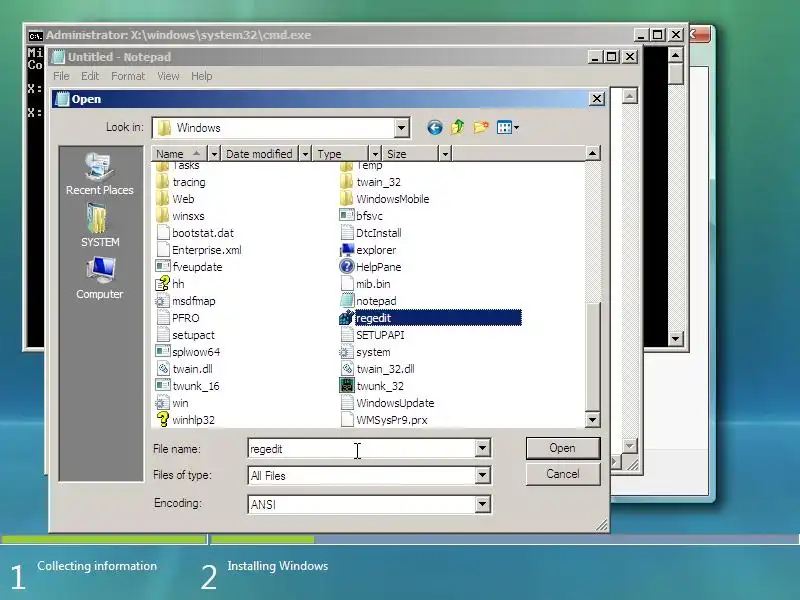800x600 pixels.
Task: Select the Enterprise.xml file
Action: 199,250
